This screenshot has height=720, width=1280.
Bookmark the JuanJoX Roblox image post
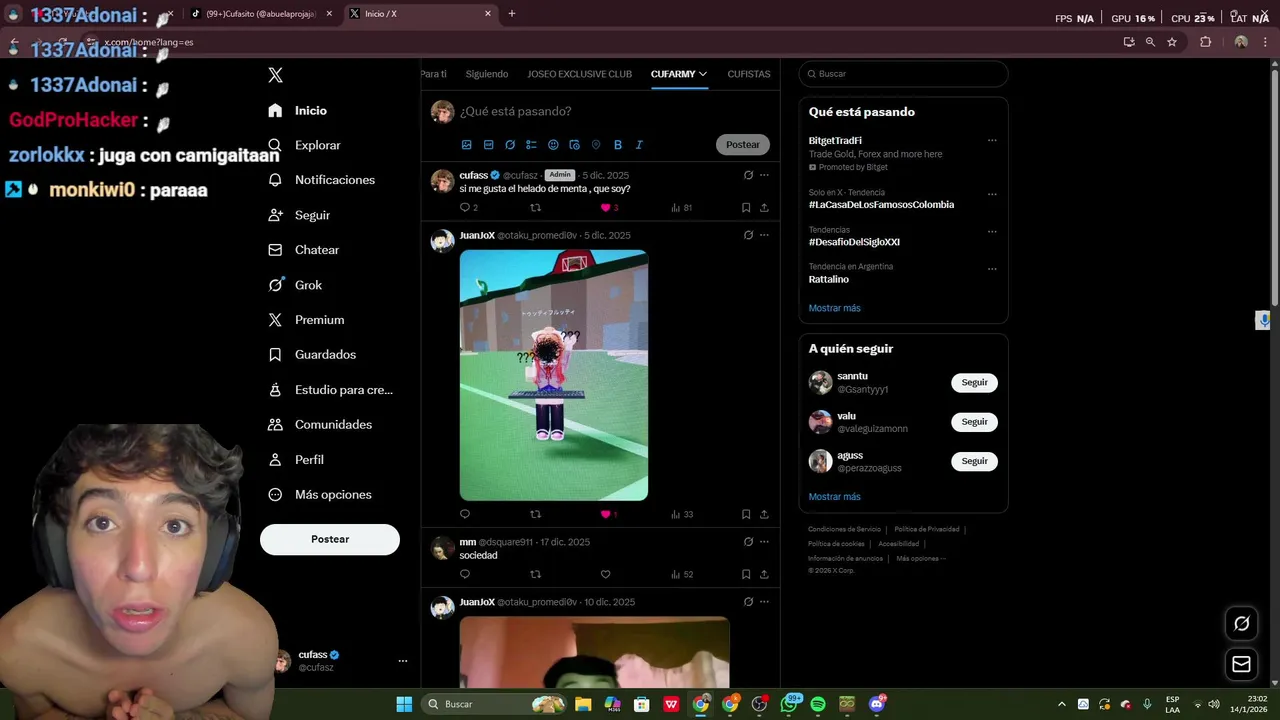tap(746, 514)
